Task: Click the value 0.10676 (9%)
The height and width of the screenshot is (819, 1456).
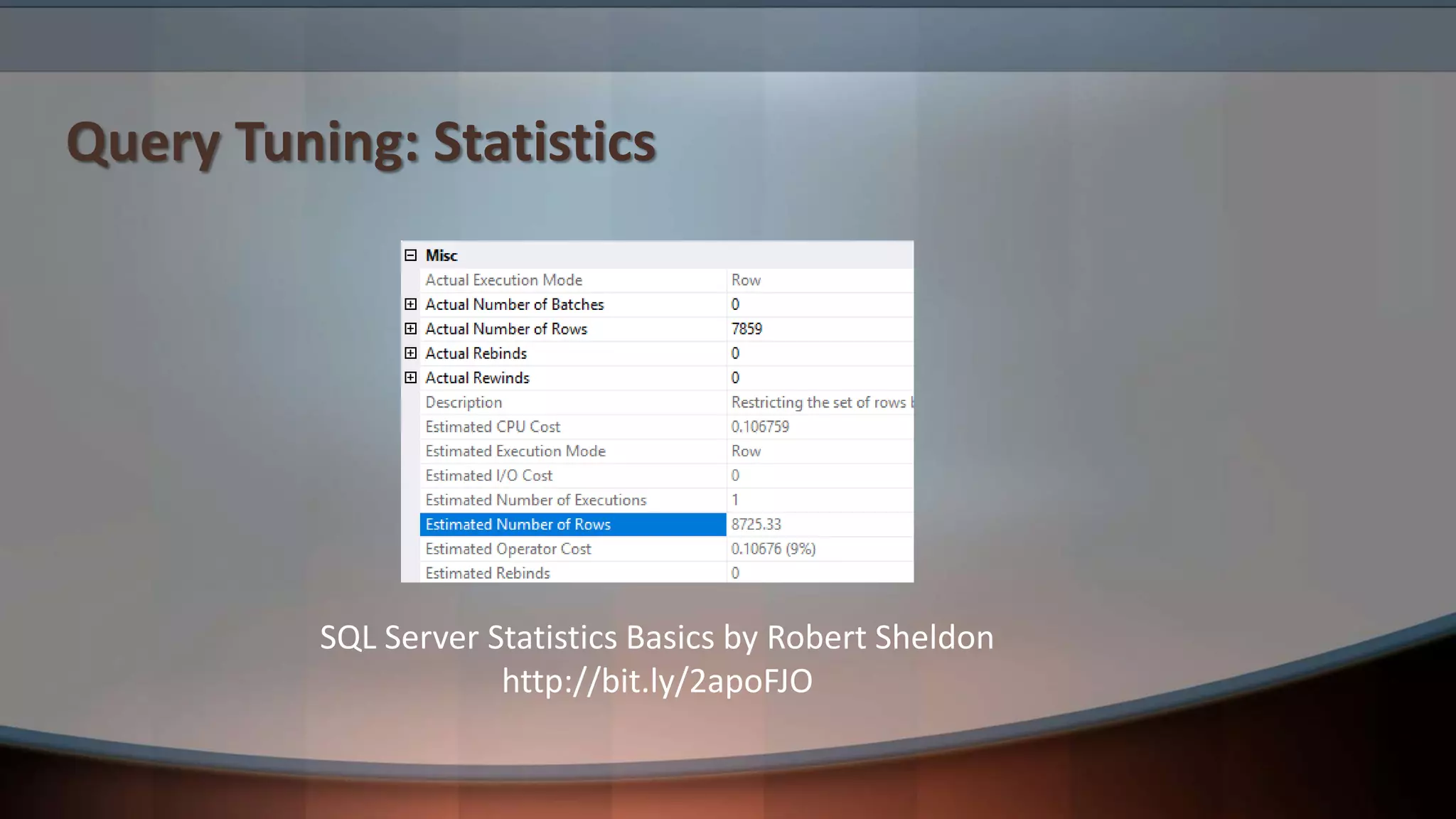Action: [x=773, y=549]
